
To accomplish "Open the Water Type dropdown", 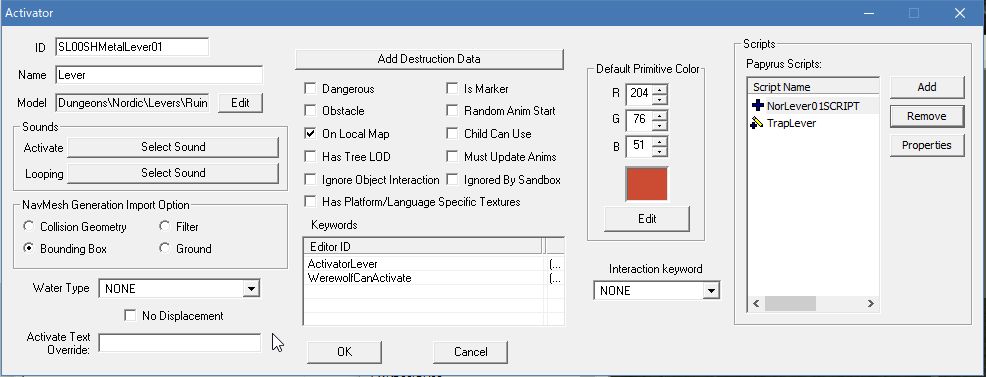I will point(251,288).
